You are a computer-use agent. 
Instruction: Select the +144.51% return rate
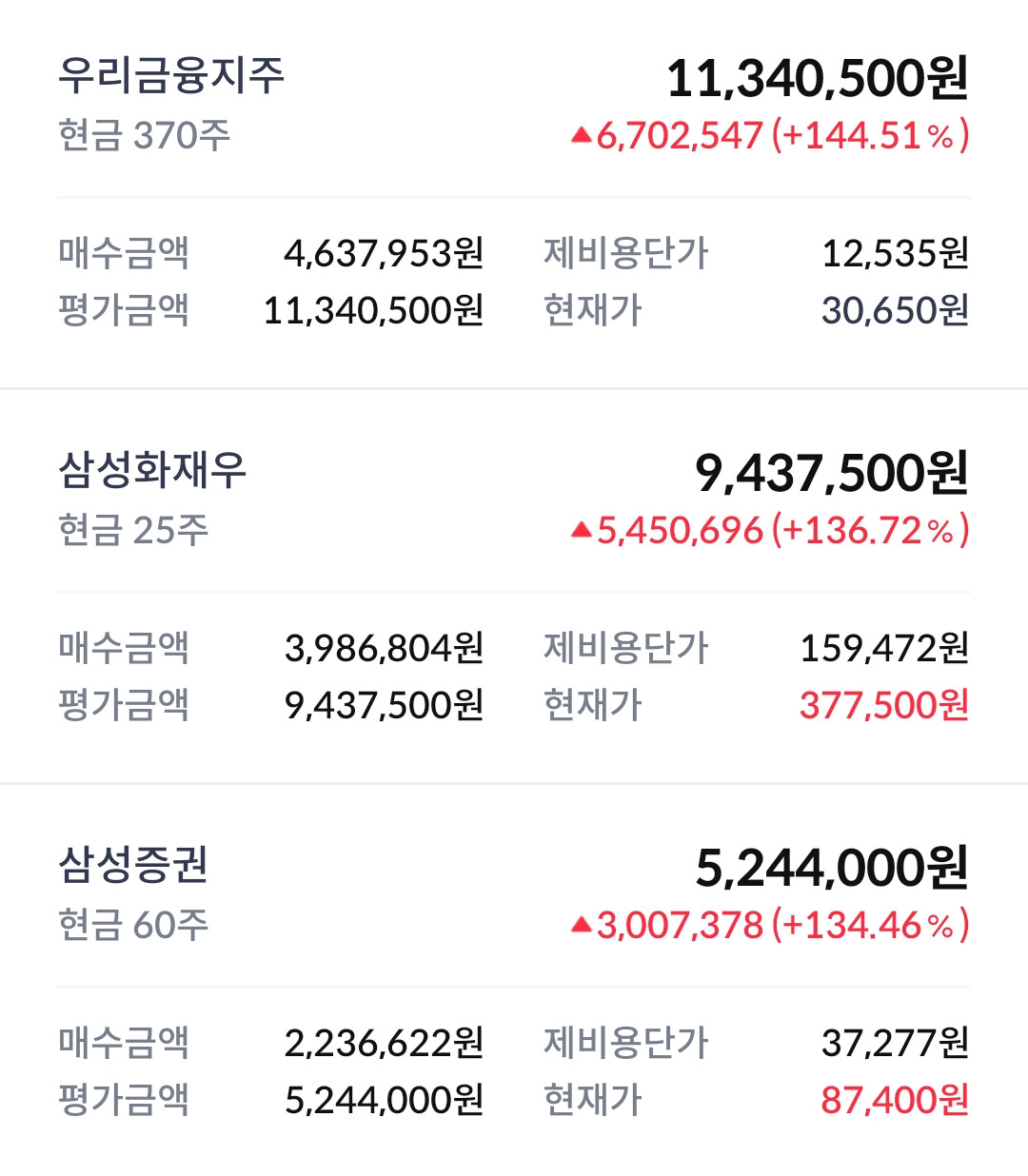click(870, 136)
